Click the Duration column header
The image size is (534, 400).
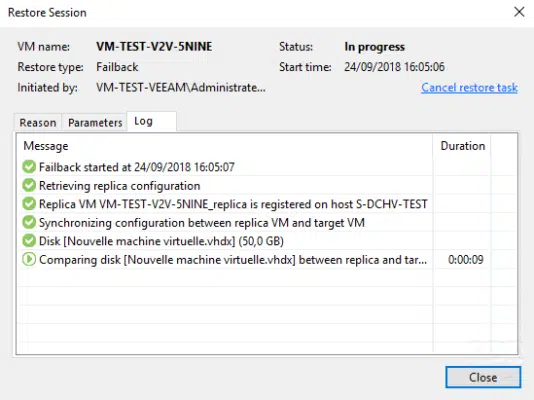click(x=462, y=146)
